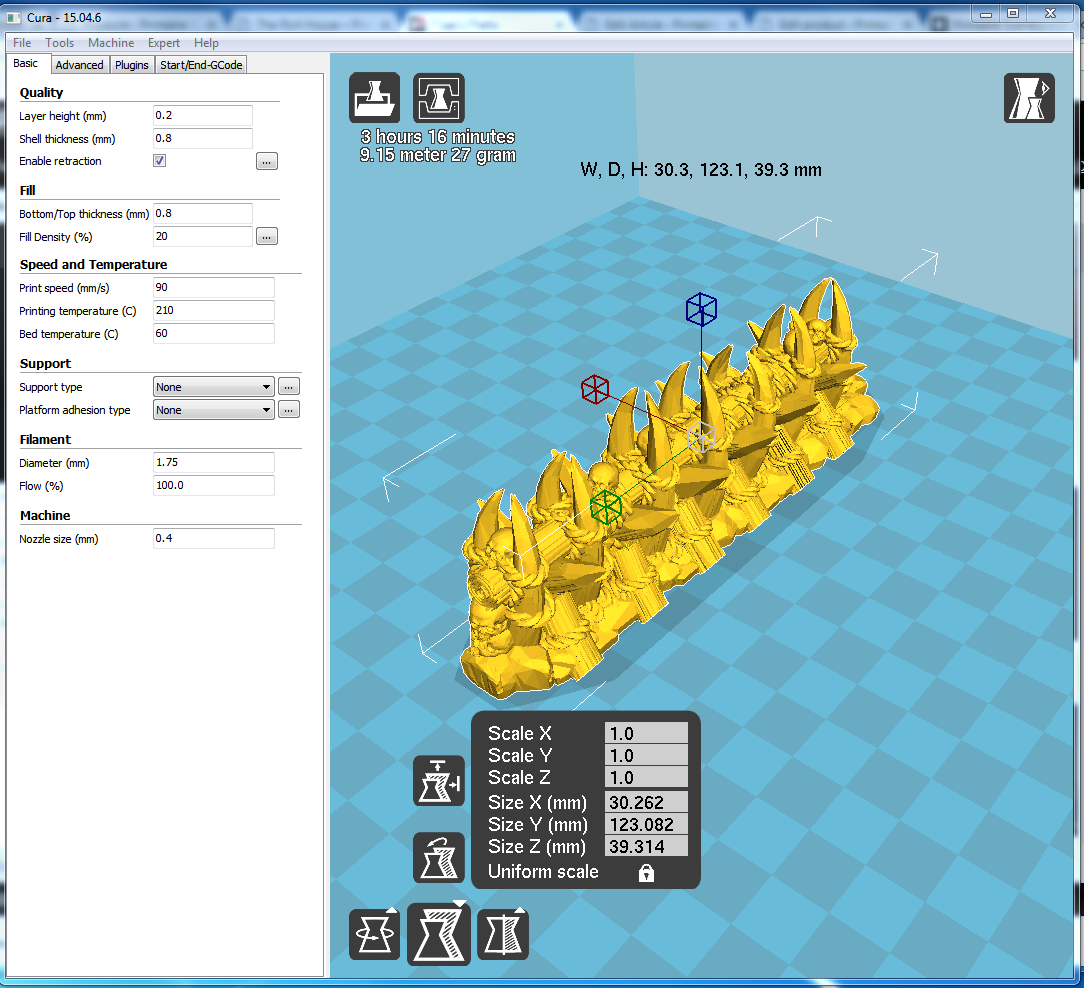Click the ... button next to Support type
1084x988 pixels.
(288, 387)
